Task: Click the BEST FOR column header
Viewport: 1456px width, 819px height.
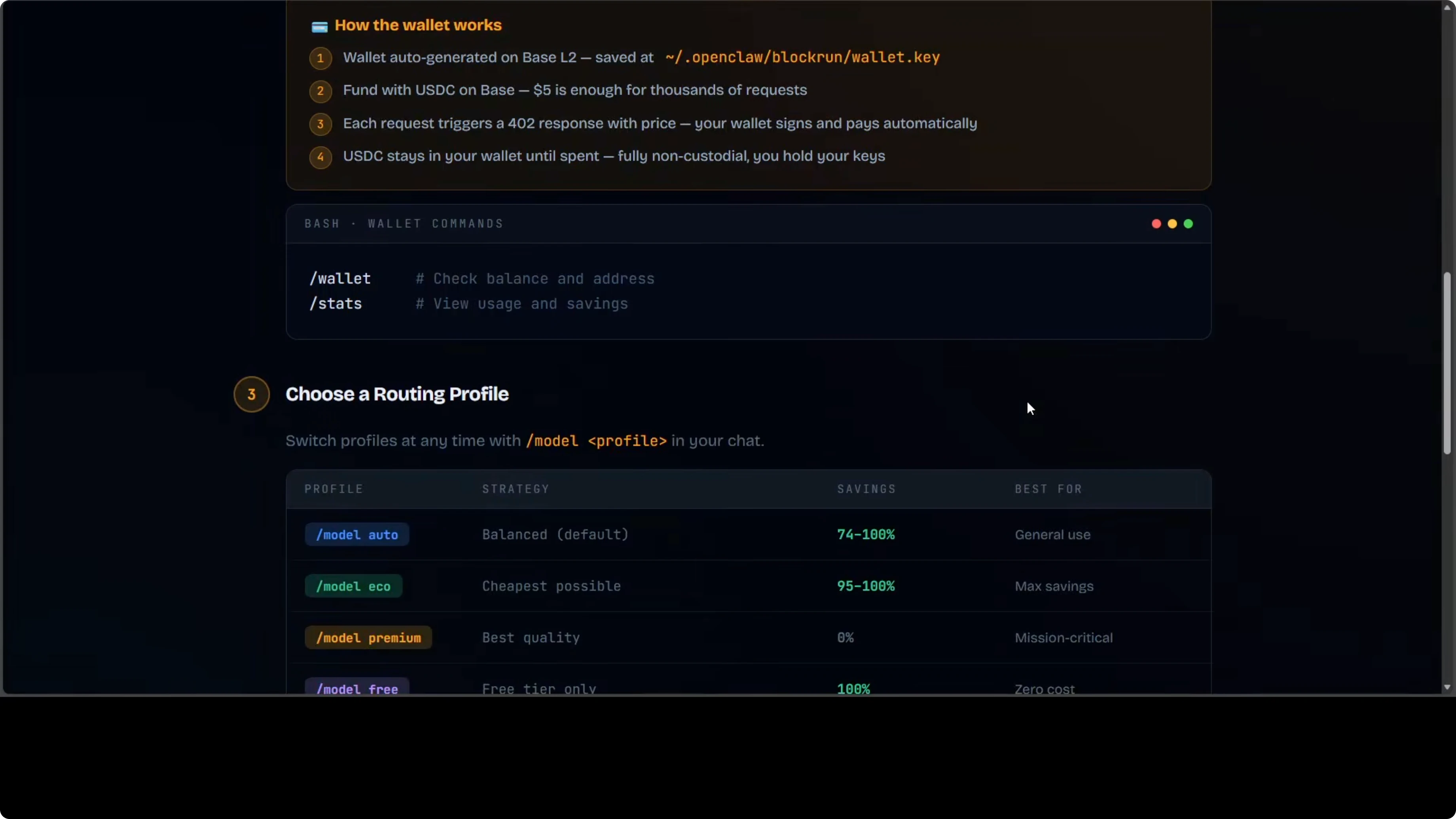Action: 1048,489
